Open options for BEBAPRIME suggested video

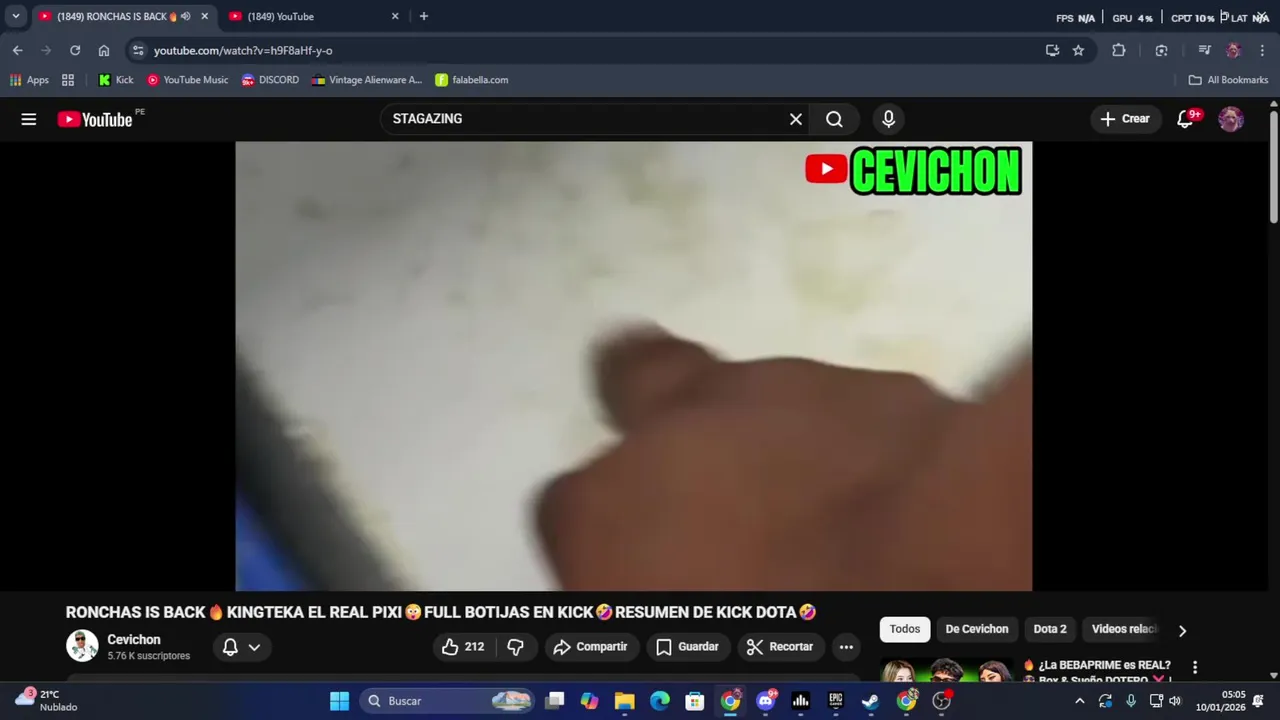click(1194, 667)
